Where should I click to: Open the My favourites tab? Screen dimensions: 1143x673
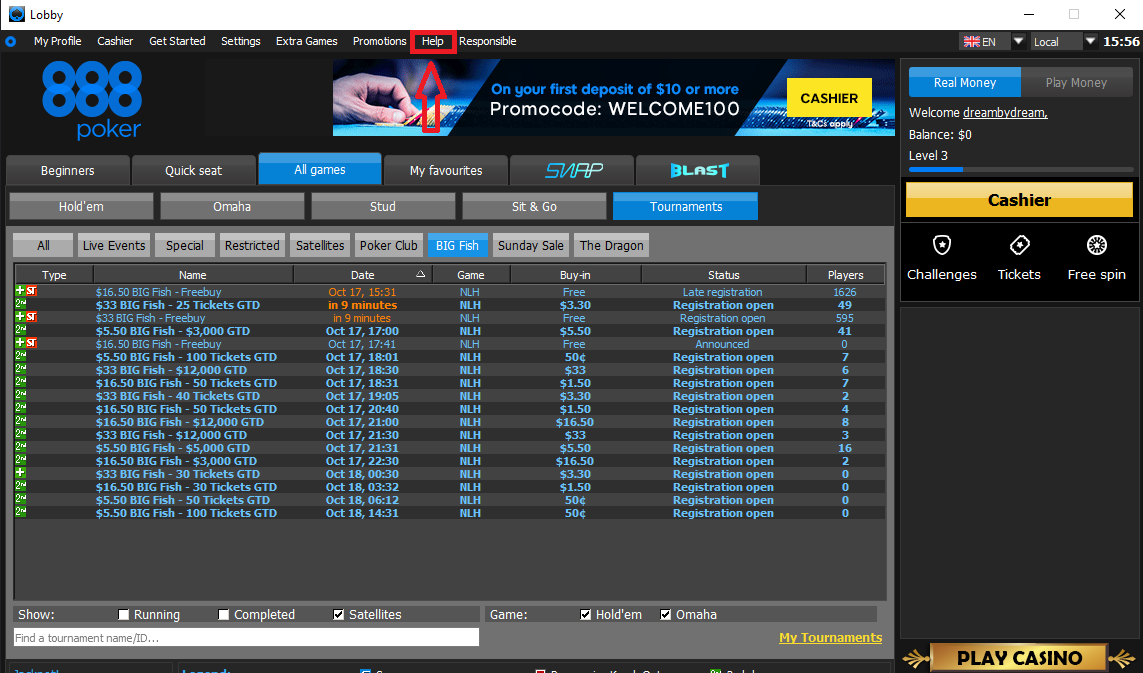click(446, 171)
